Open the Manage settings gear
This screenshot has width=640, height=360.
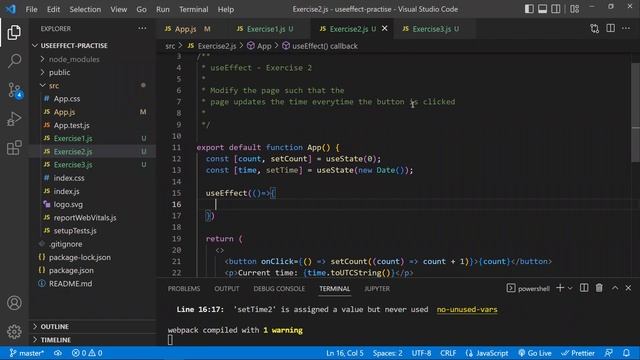click(x=14, y=331)
